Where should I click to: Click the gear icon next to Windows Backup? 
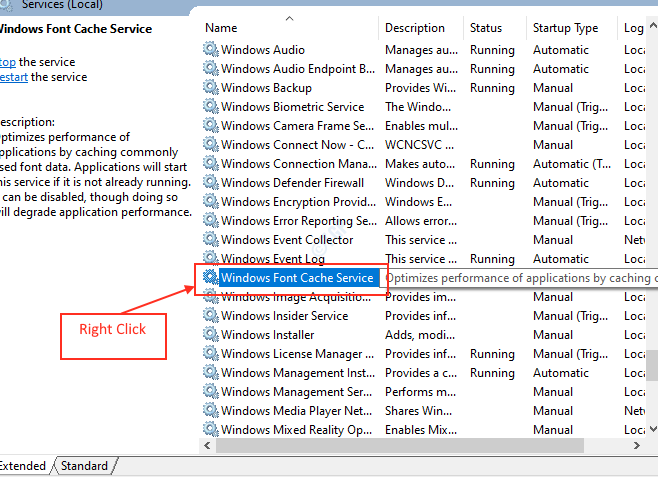point(211,87)
